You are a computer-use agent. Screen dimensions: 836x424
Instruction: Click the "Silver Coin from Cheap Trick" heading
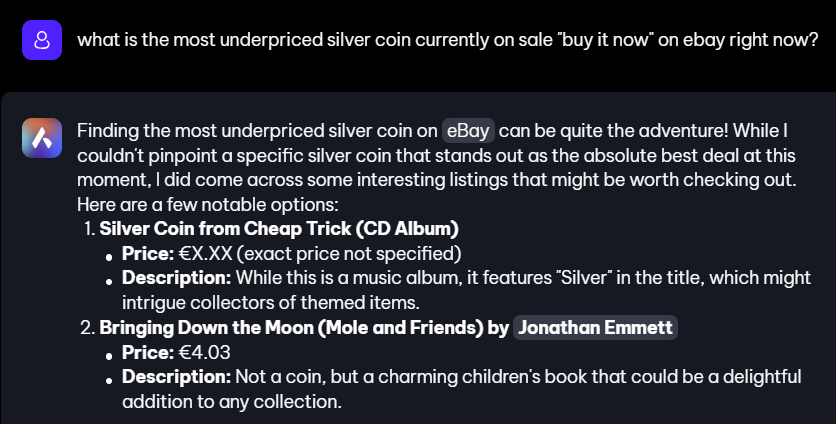coord(278,228)
